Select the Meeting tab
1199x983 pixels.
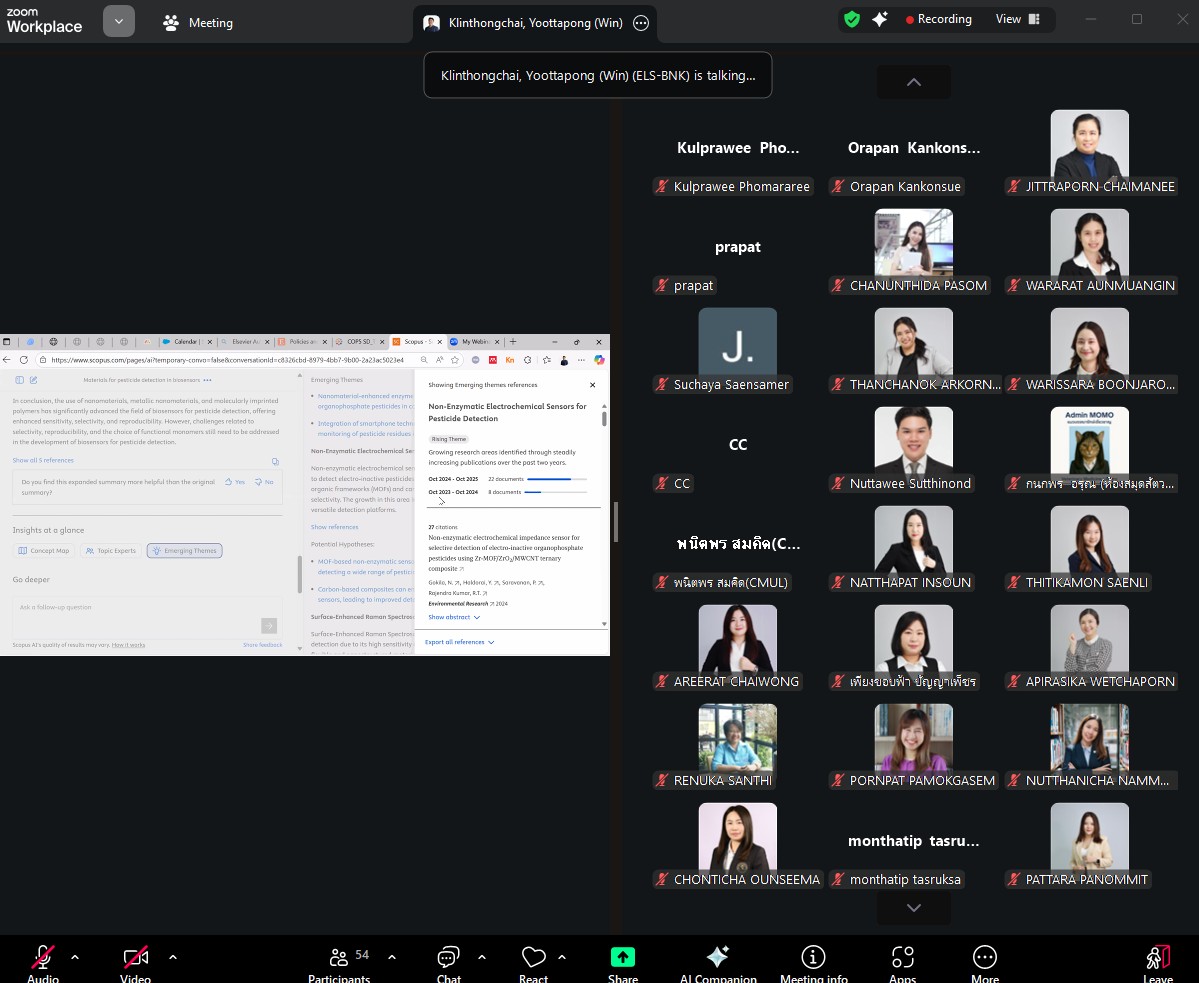198,23
